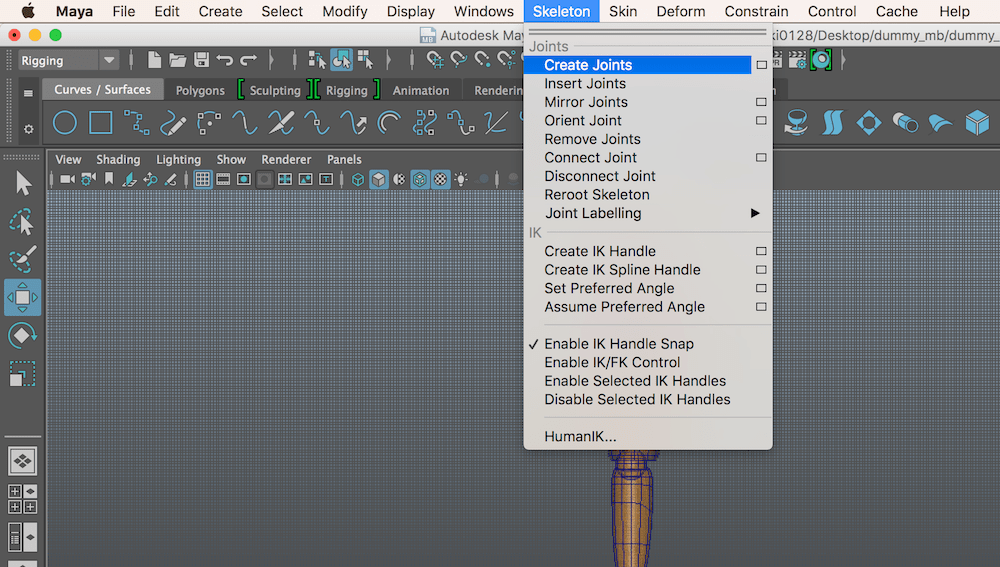Select the NURBS square shelf icon
The width and height of the screenshot is (1000, 567).
[101, 122]
